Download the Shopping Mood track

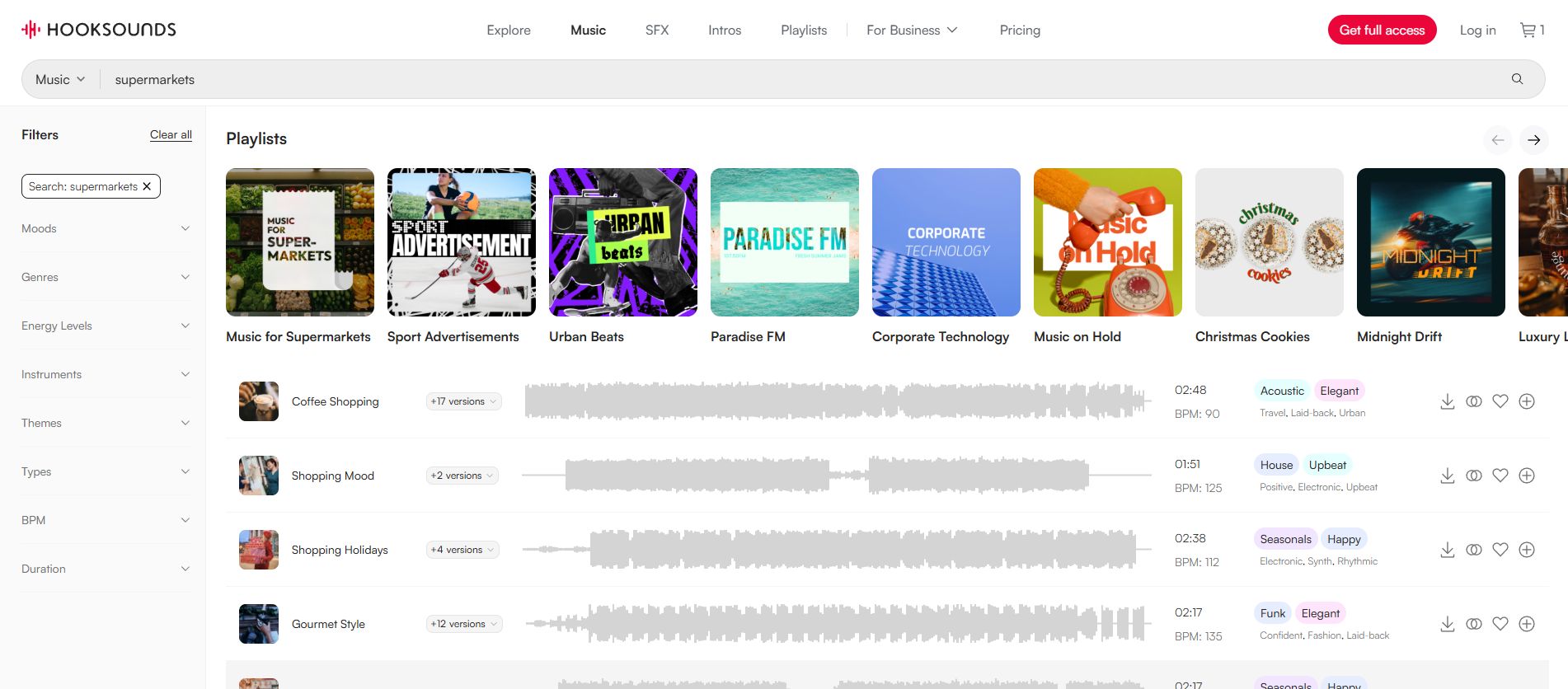click(x=1447, y=476)
